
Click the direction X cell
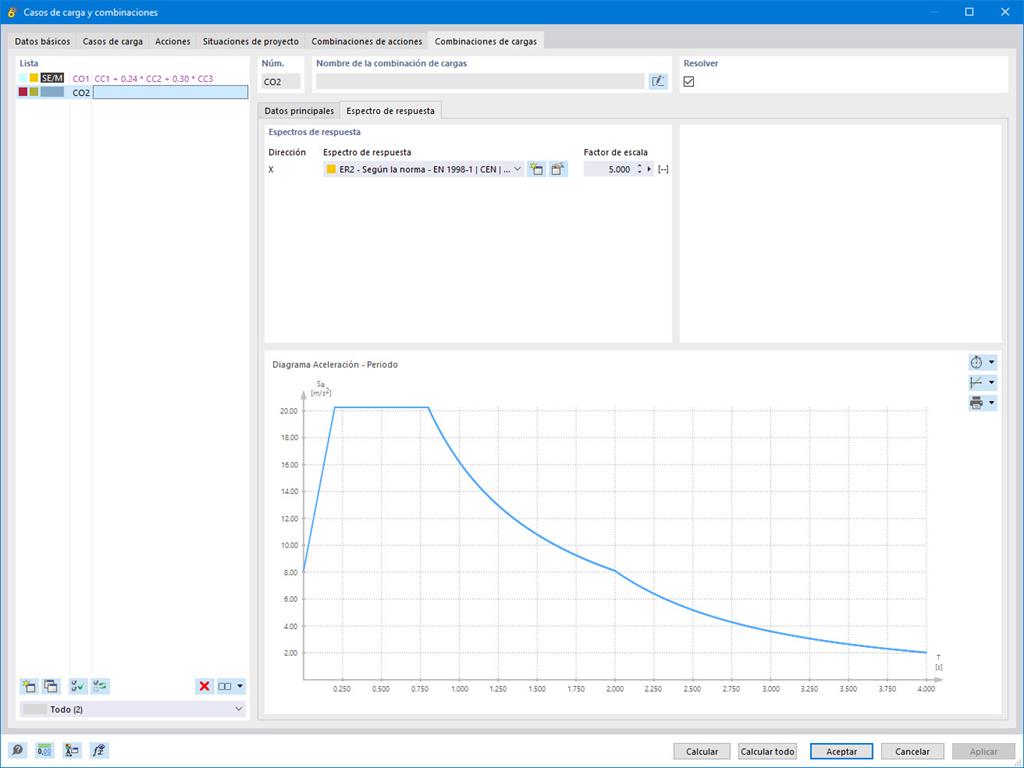coord(271,170)
